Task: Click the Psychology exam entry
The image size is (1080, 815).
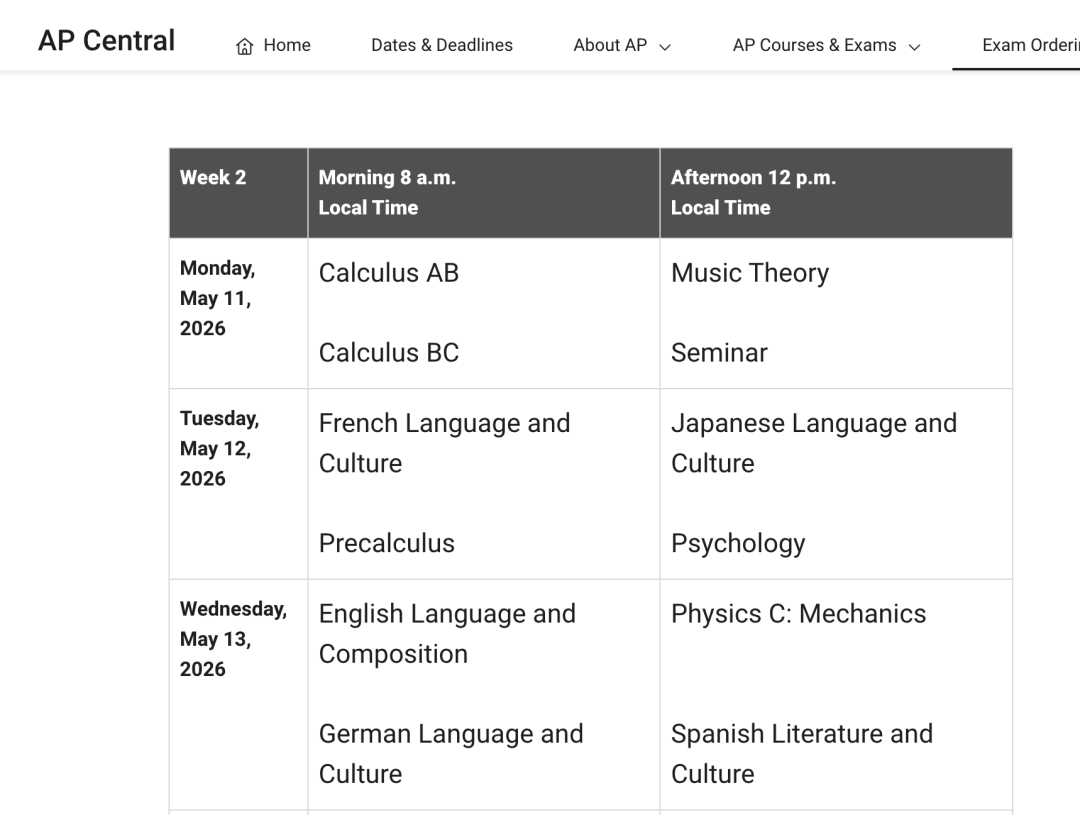Action: tap(738, 543)
